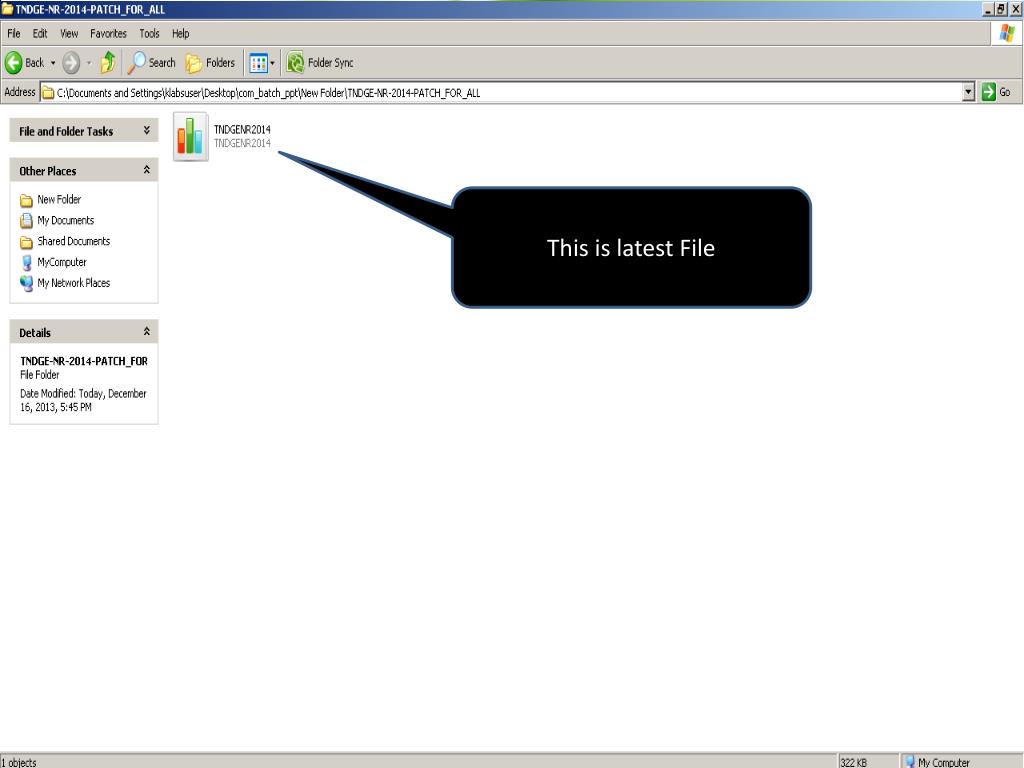Open the Help menu
The height and width of the screenshot is (768, 1024).
point(181,33)
